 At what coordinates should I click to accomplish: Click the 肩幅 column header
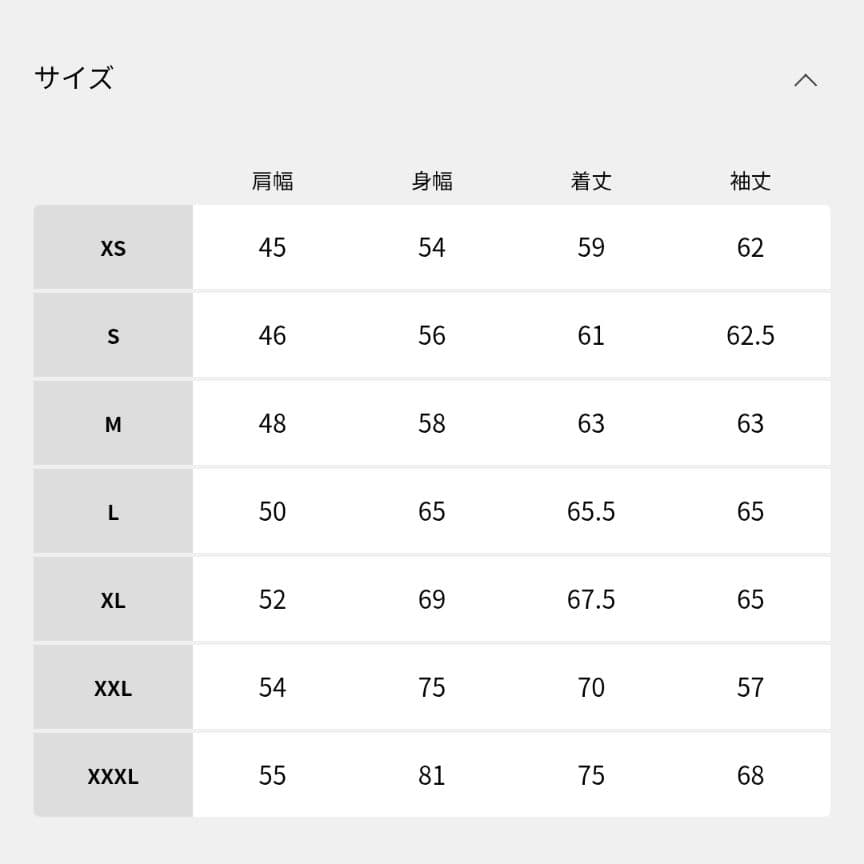(271, 181)
